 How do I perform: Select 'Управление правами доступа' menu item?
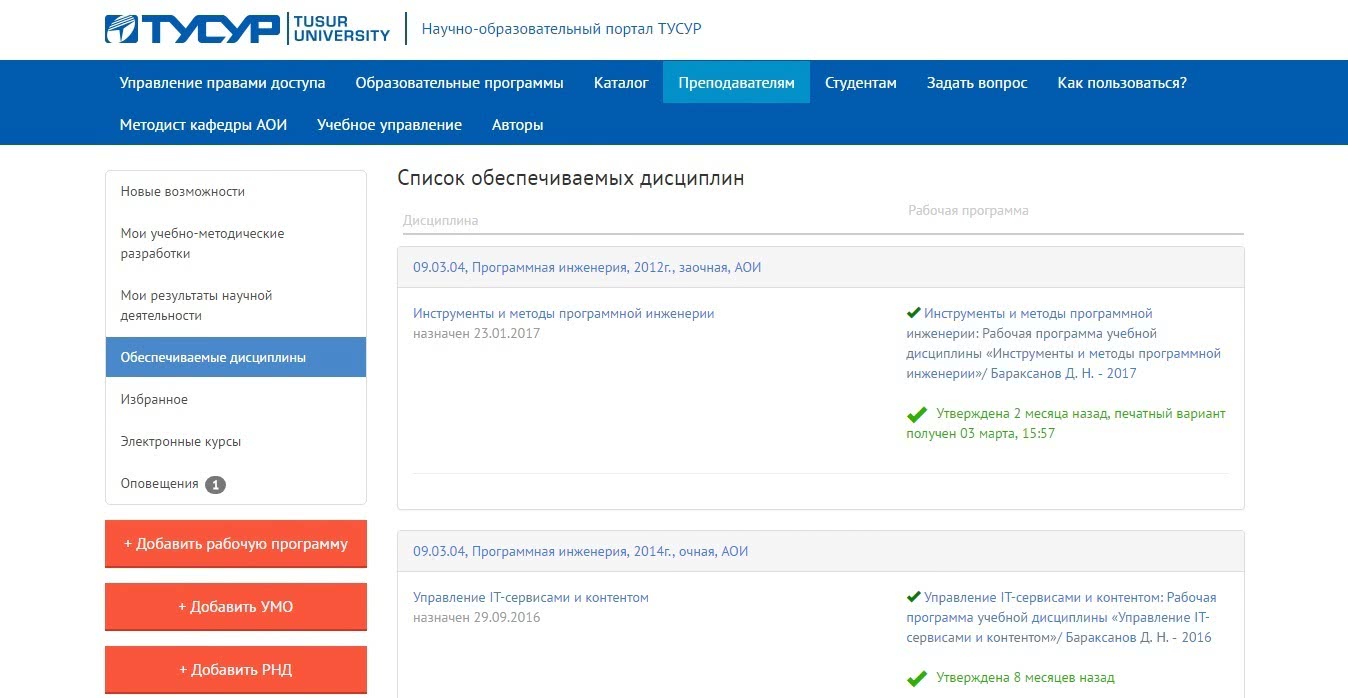(222, 83)
